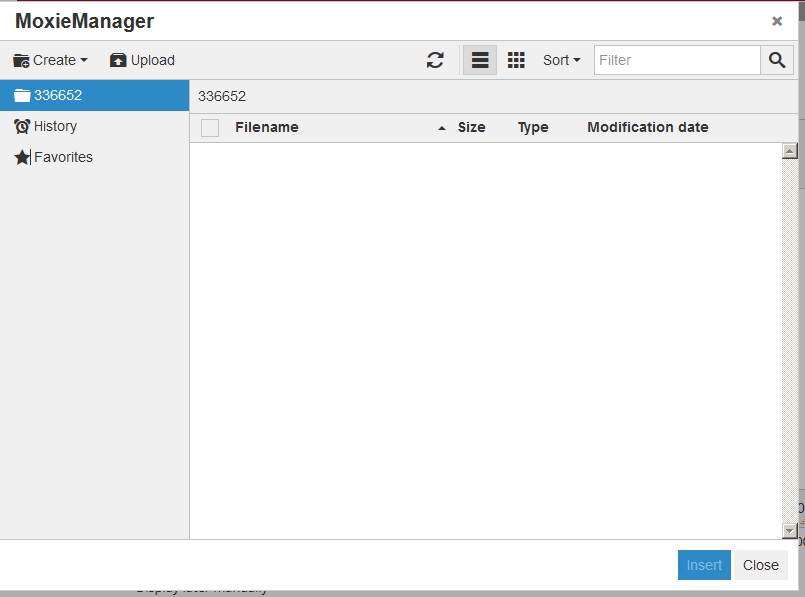Click the Upload button
Image resolution: width=805 pixels, height=597 pixels.
tap(142, 60)
